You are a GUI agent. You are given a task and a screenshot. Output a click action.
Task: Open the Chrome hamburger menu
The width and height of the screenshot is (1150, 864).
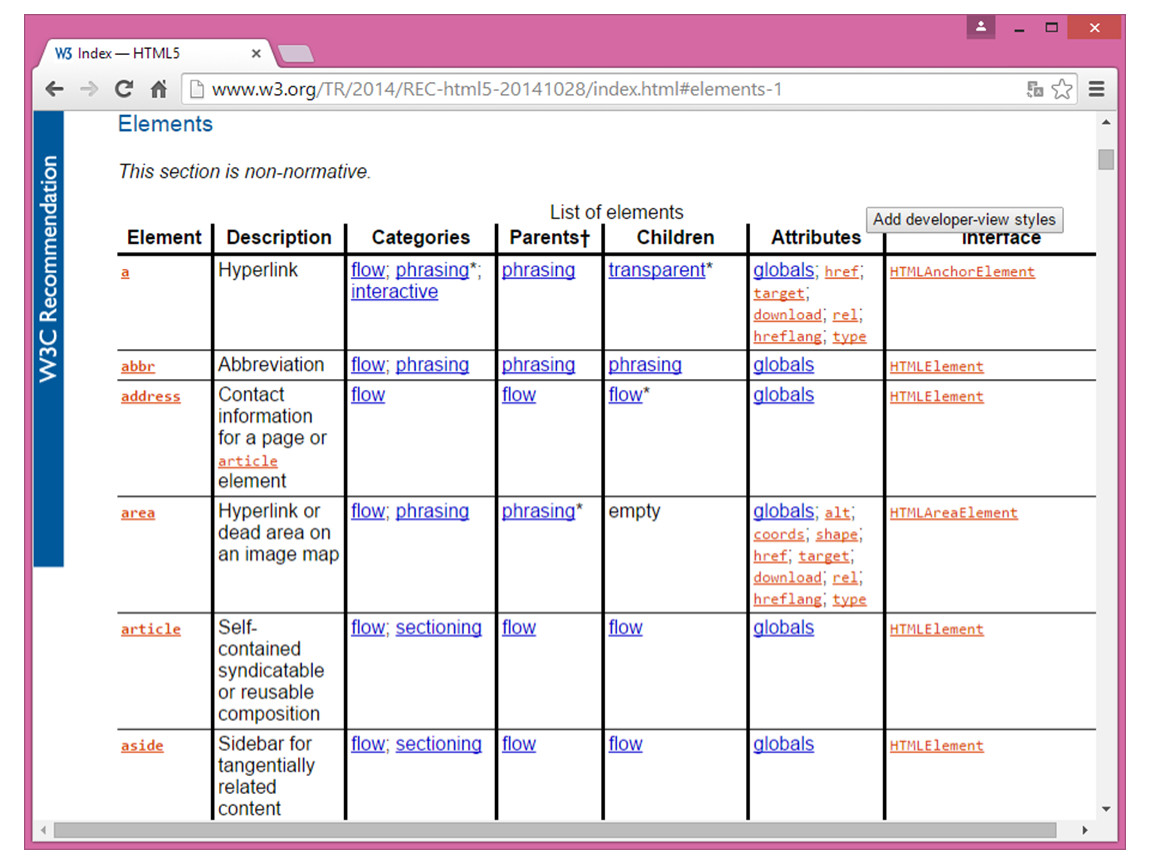point(1096,89)
